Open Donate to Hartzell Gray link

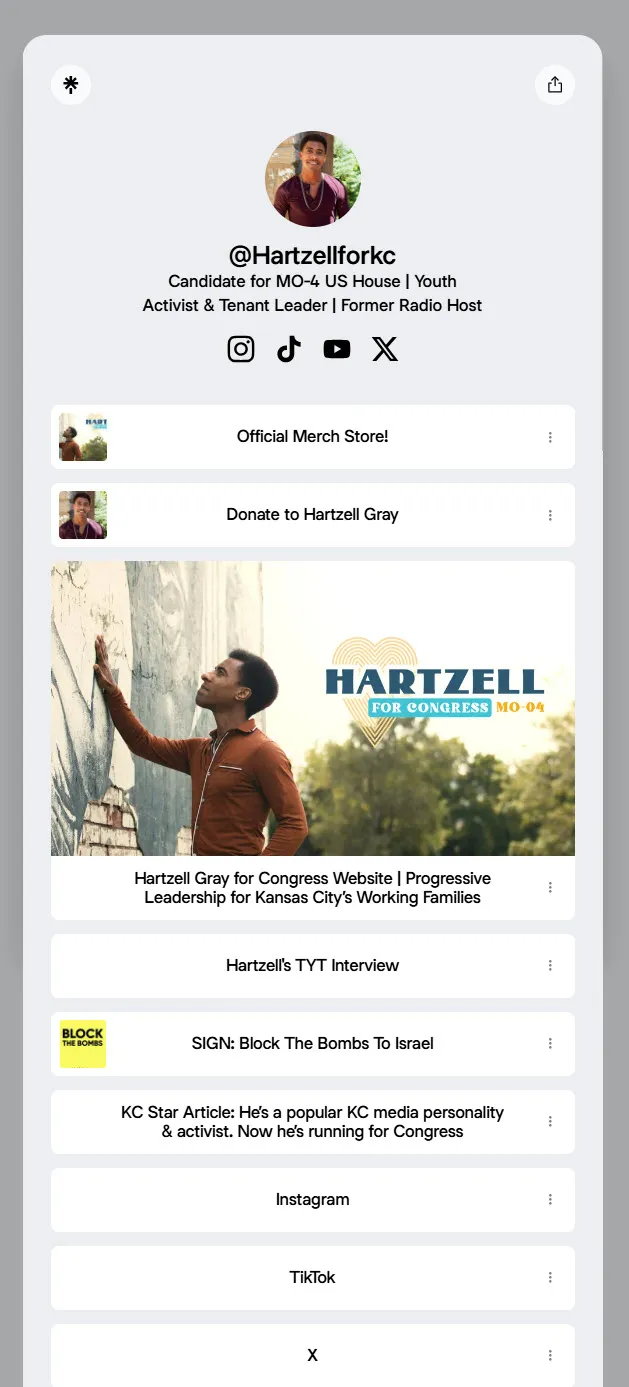(313, 515)
